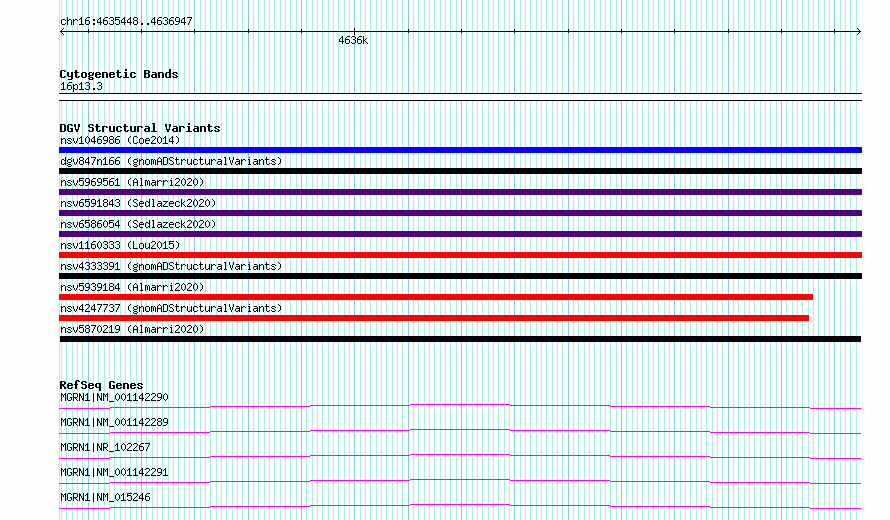Open the MGRN1|NM_001142291 transcript label
This screenshot has height=520, width=890.
(114, 472)
